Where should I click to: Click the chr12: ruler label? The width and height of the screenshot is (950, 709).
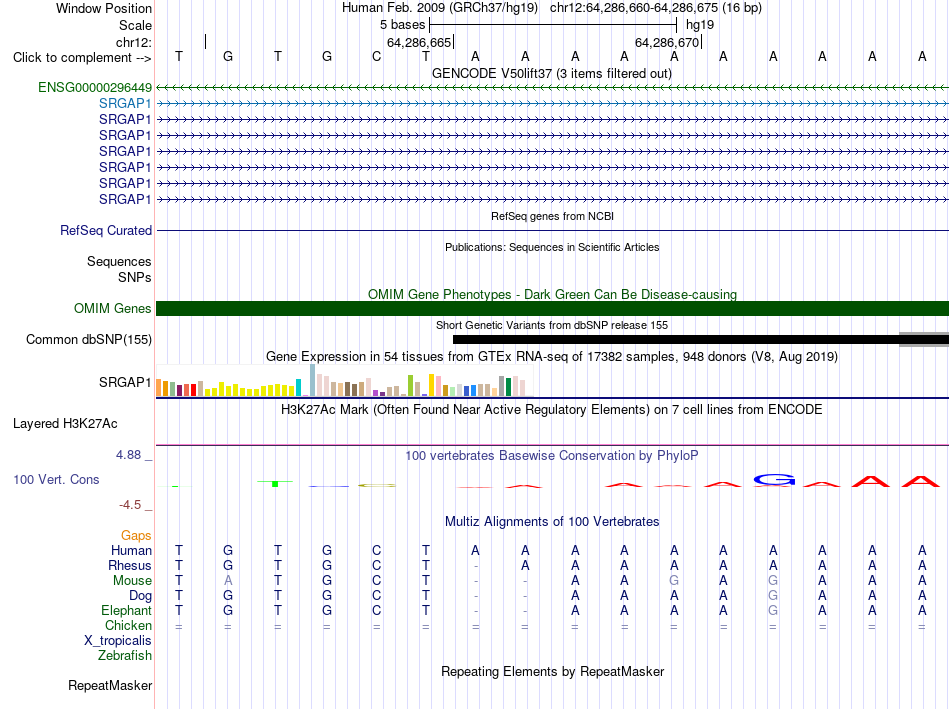(134, 42)
